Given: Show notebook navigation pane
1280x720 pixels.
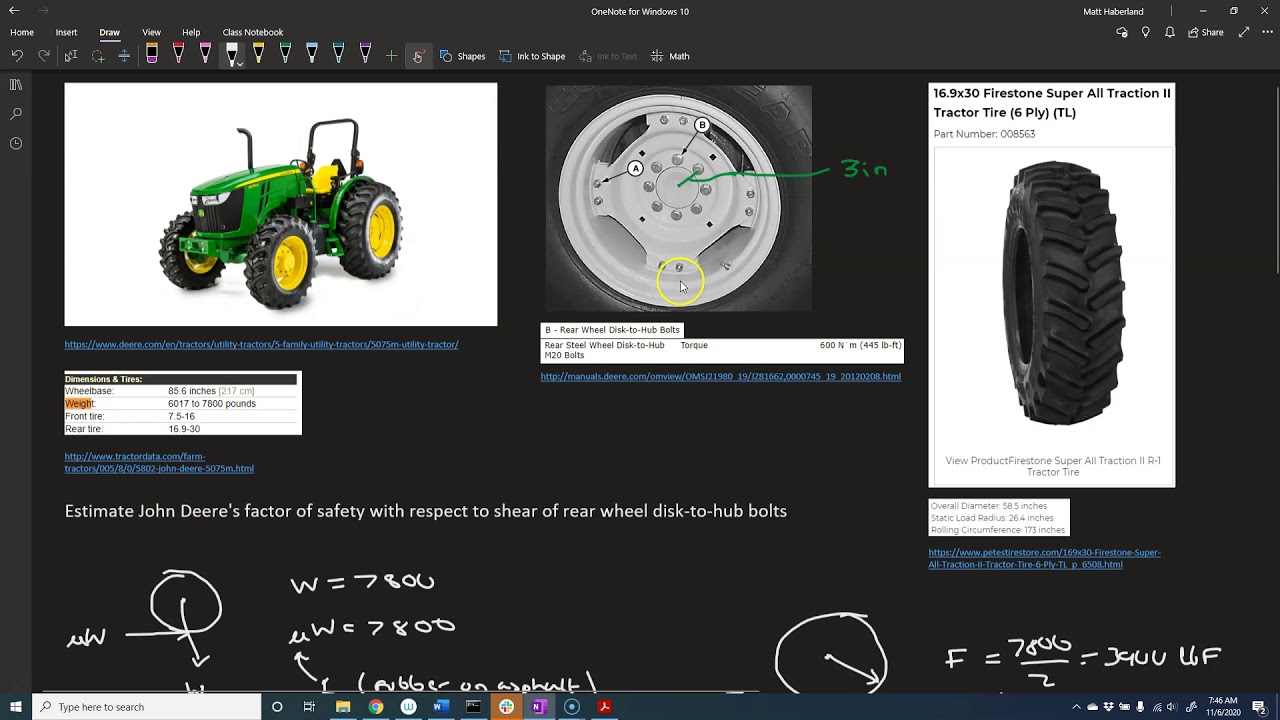Looking at the screenshot, I should pyautogui.click(x=16, y=85).
